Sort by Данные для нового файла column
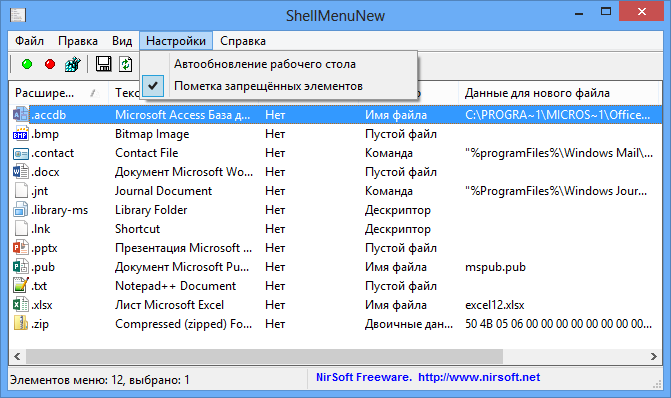 click(x=558, y=93)
